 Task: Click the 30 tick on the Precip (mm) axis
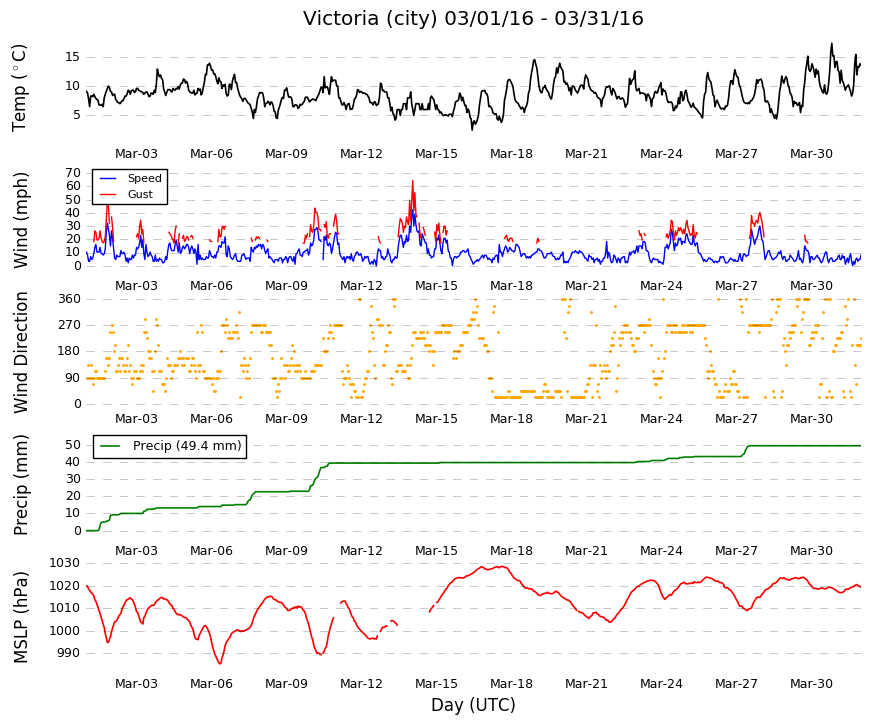[x=73, y=479]
